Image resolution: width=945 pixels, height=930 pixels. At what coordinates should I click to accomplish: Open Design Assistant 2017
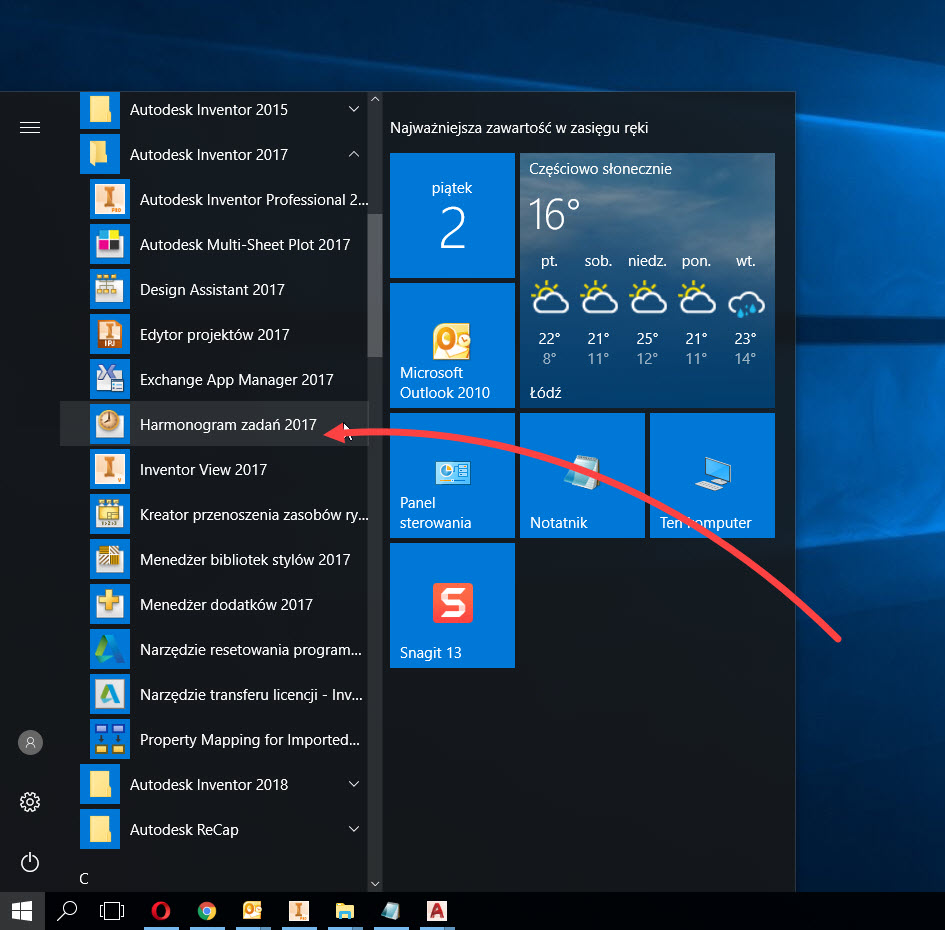point(212,290)
